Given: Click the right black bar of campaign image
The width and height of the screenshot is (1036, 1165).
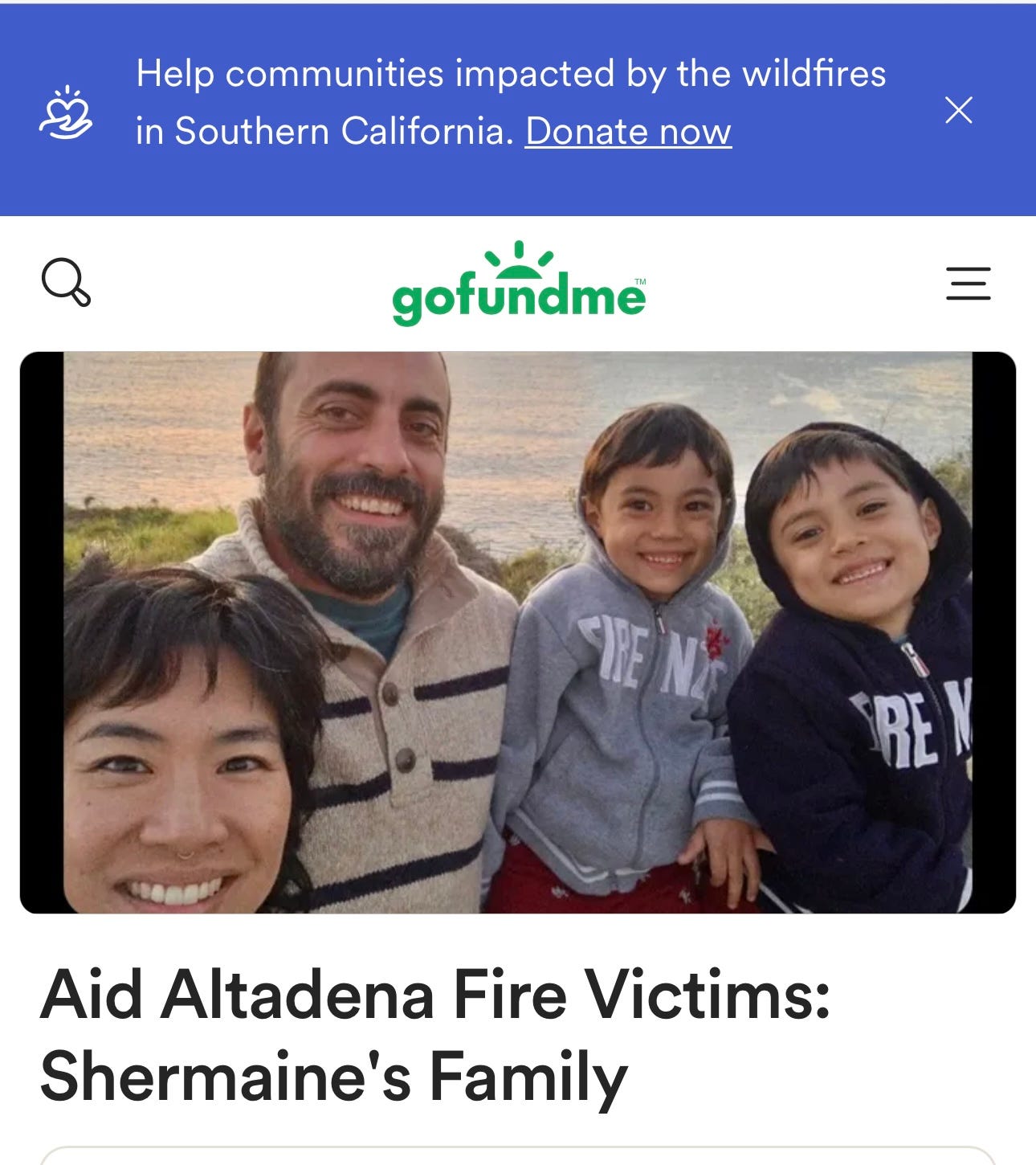Looking at the screenshot, I should tap(994, 632).
